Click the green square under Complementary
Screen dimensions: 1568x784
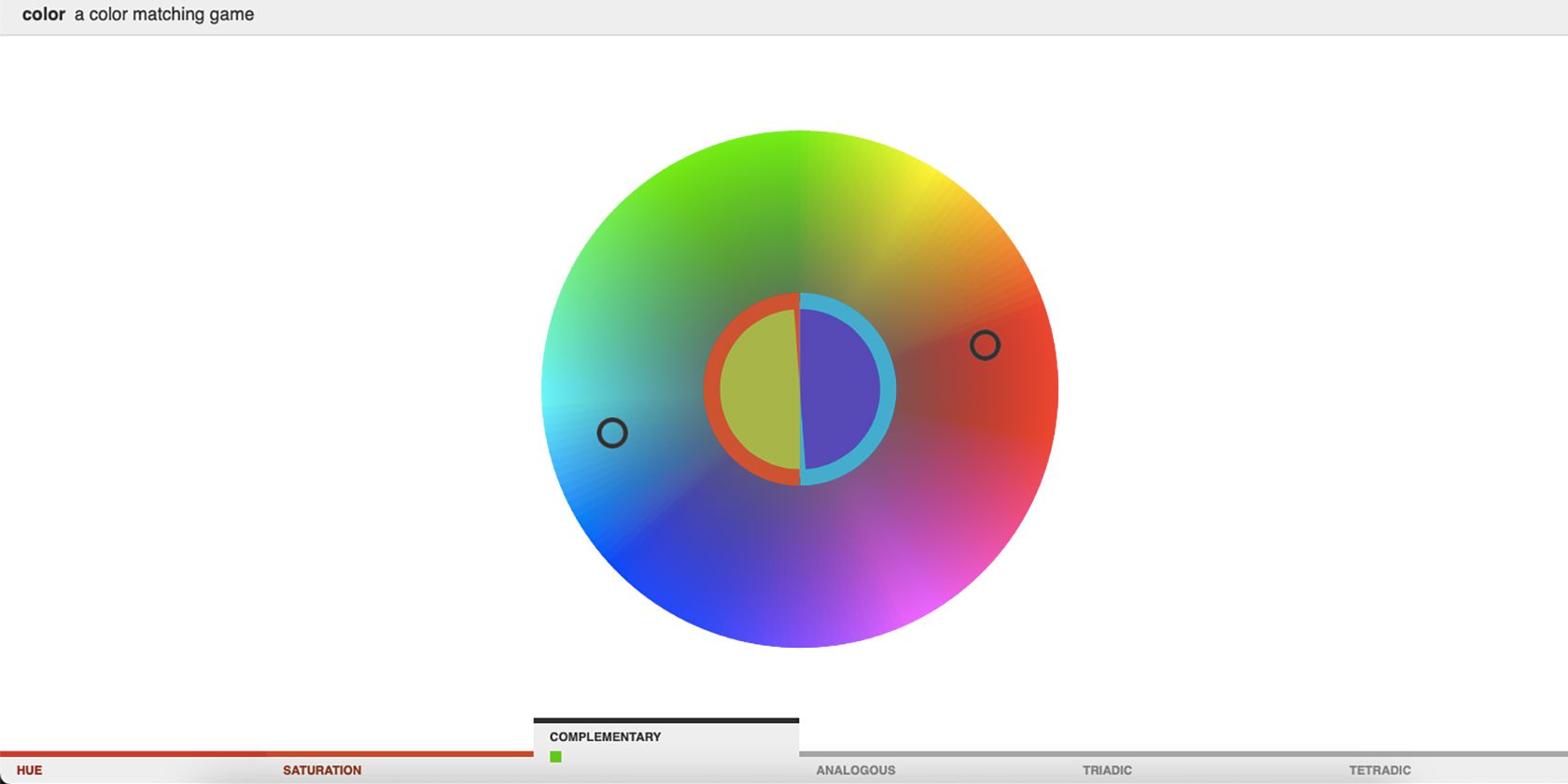(555, 757)
